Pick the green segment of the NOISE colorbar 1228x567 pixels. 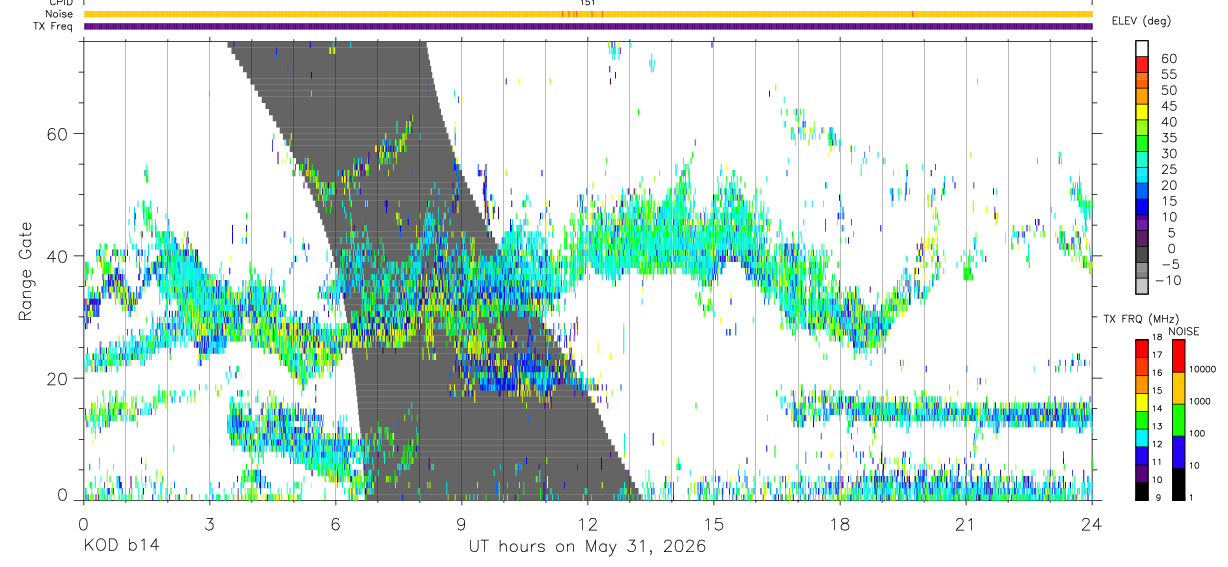tap(1178, 420)
